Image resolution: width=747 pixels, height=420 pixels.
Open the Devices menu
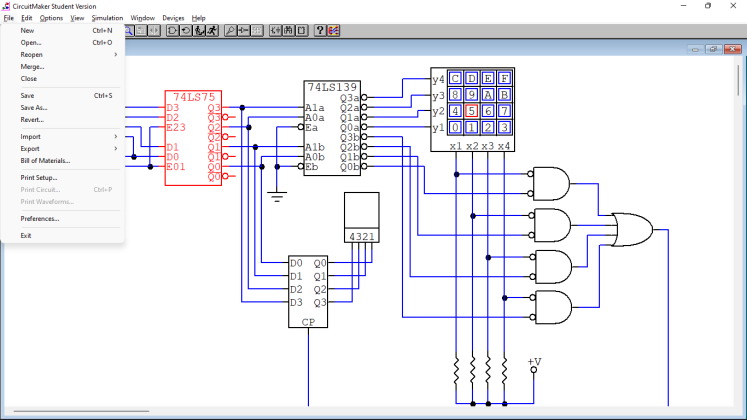pyautogui.click(x=173, y=18)
